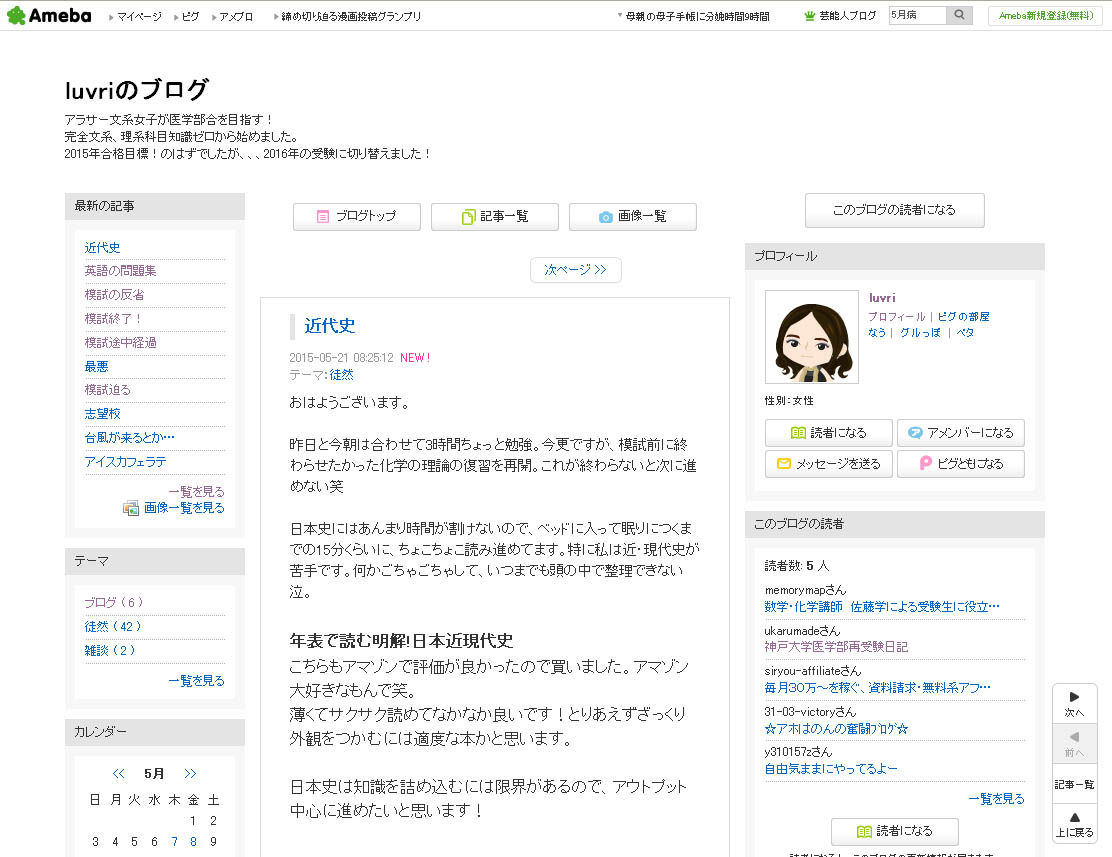Open 模試の反省 in recent articles
The width and height of the screenshot is (1112, 857).
click(114, 294)
